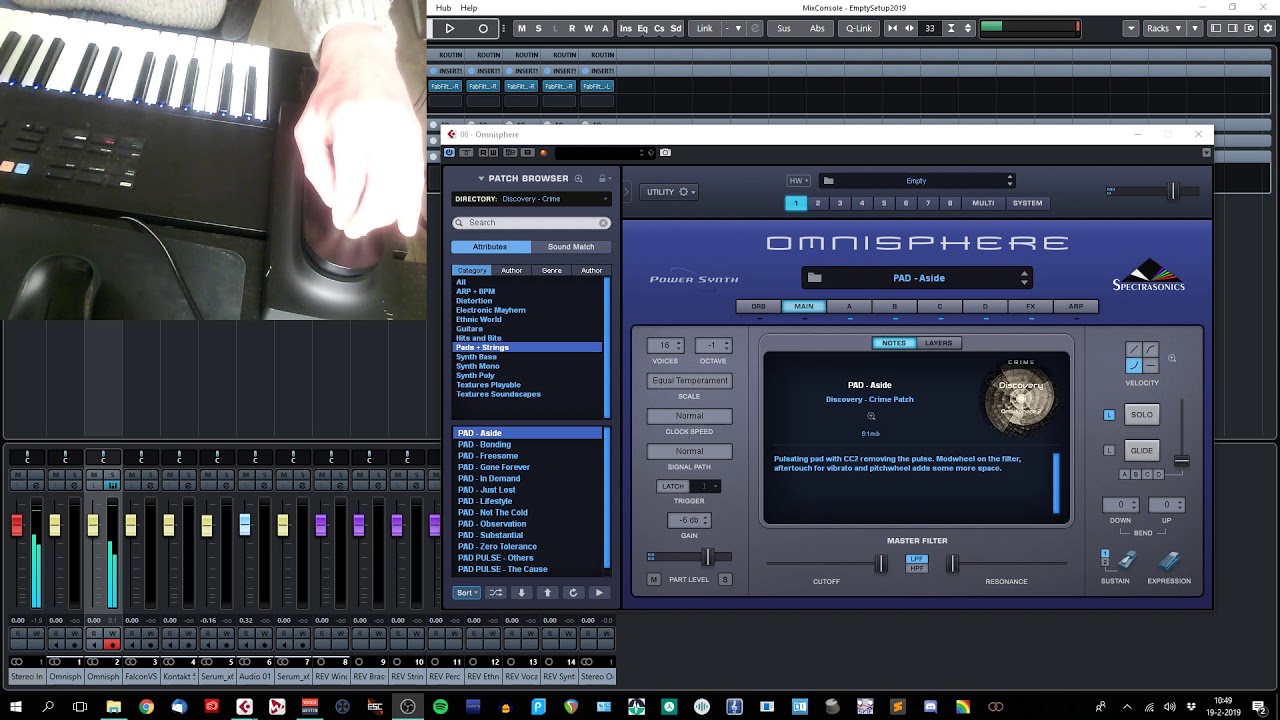This screenshot has height=720, width=1280.
Task: Open the MULTI page
Action: pos(984,203)
